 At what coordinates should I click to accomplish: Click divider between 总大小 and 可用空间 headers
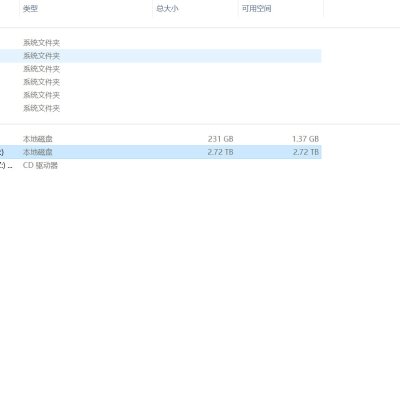point(238,9)
